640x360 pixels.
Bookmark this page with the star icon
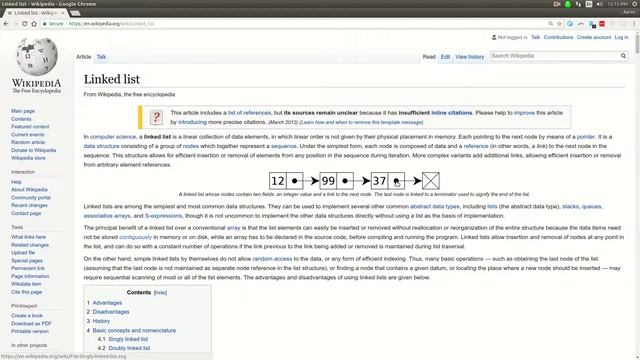(x=560, y=24)
